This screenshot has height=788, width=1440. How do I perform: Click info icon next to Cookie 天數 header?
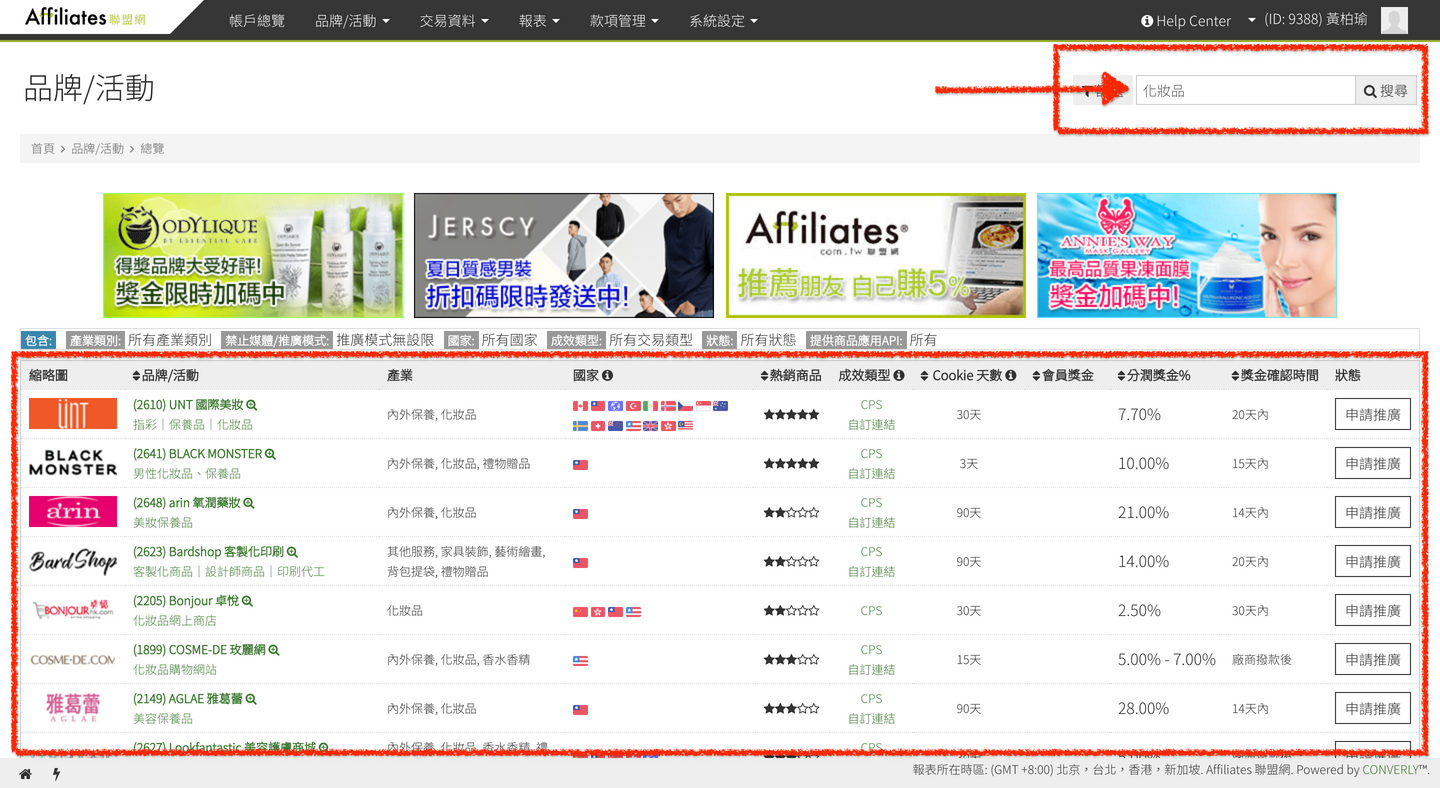pos(1011,376)
